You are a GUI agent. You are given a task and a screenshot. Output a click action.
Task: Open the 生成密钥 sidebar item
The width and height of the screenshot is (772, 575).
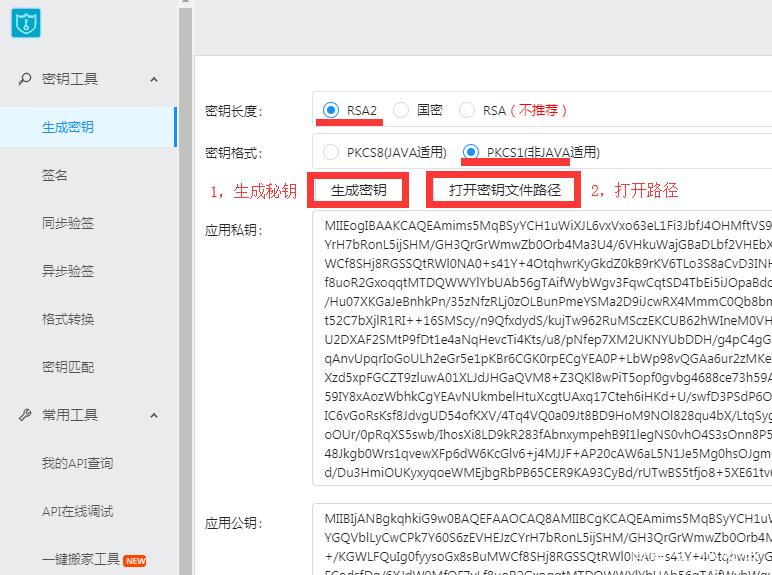coord(89,127)
